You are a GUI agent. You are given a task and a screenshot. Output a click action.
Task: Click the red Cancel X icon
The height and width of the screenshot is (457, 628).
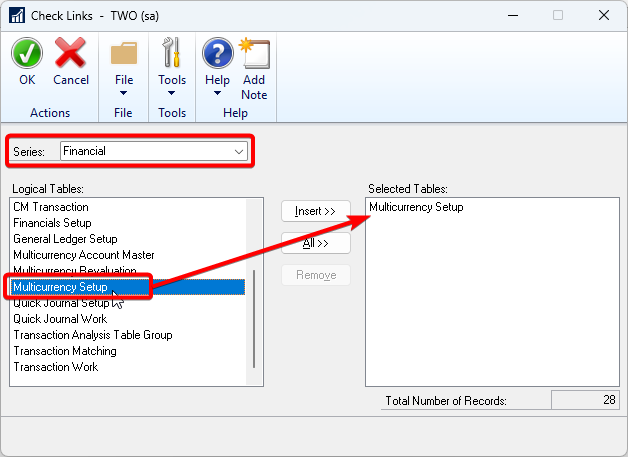70,53
